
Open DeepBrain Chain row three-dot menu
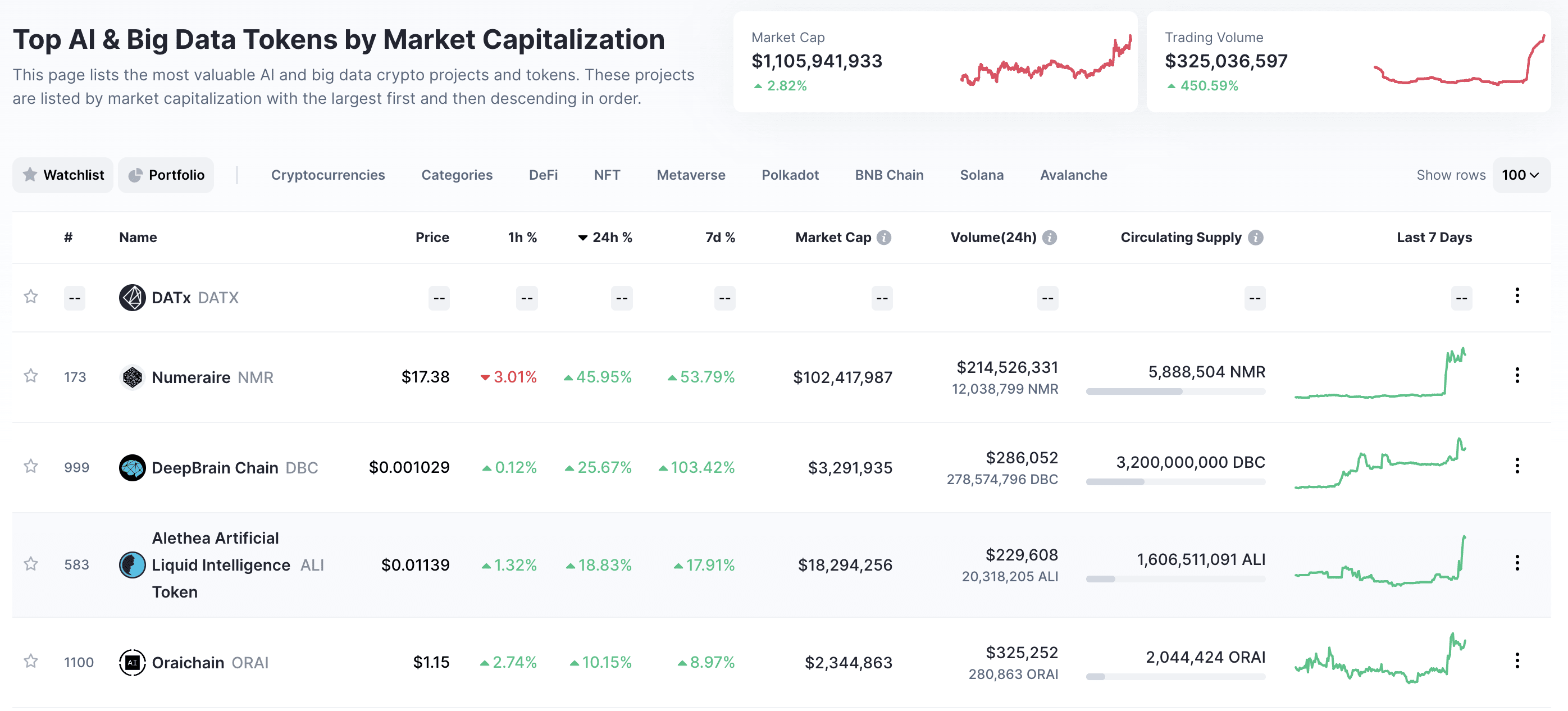click(1517, 466)
